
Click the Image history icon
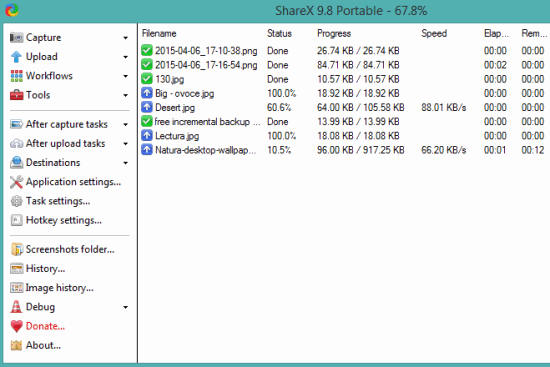pos(16,288)
